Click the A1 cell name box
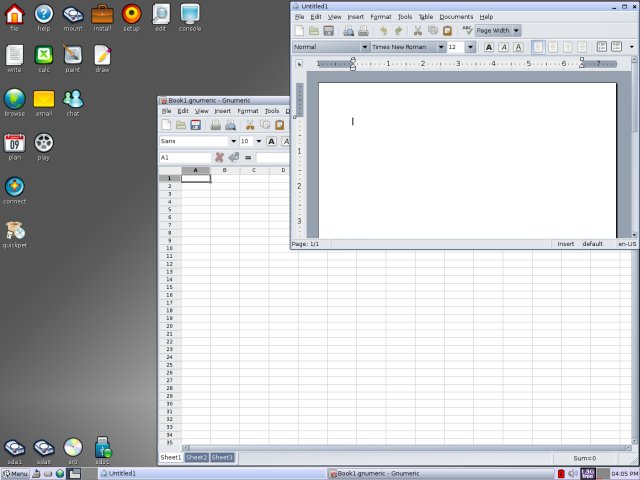 click(x=183, y=157)
